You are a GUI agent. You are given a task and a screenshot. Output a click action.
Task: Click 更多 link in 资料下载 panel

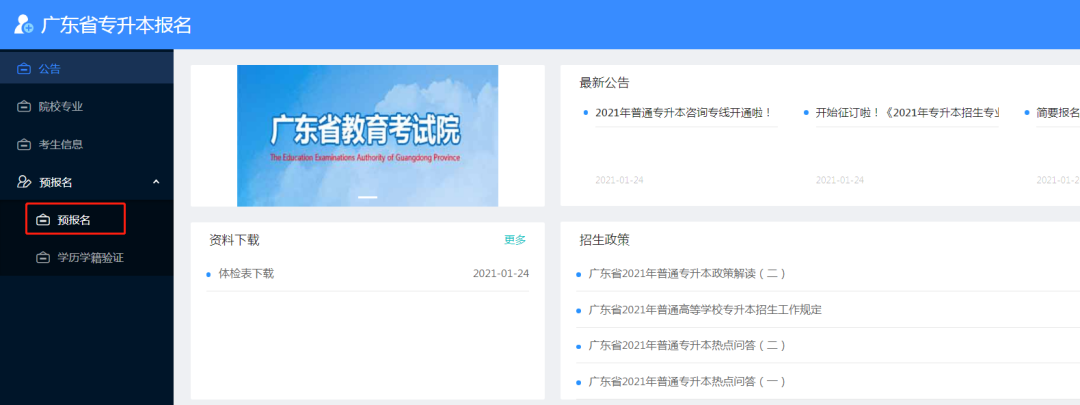tap(515, 240)
